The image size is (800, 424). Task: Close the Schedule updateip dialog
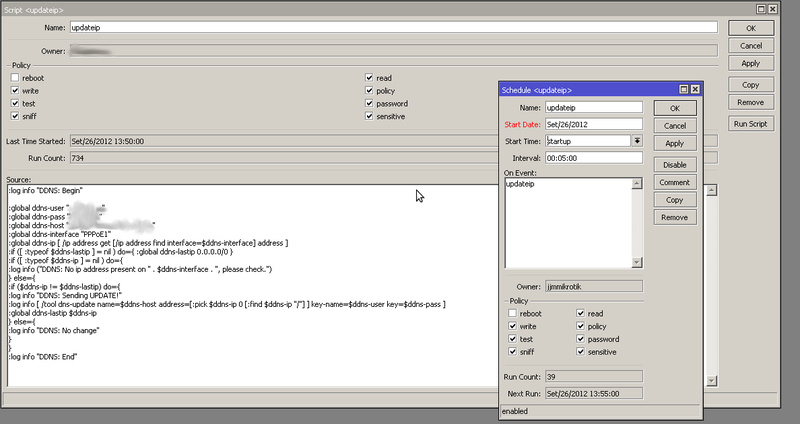(x=695, y=89)
